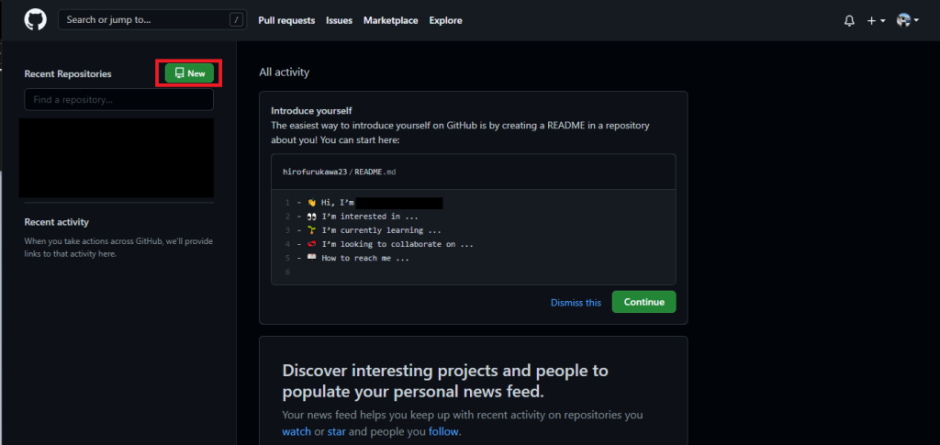
Task: Go to Issues in the top navigation
Action: [x=339, y=20]
